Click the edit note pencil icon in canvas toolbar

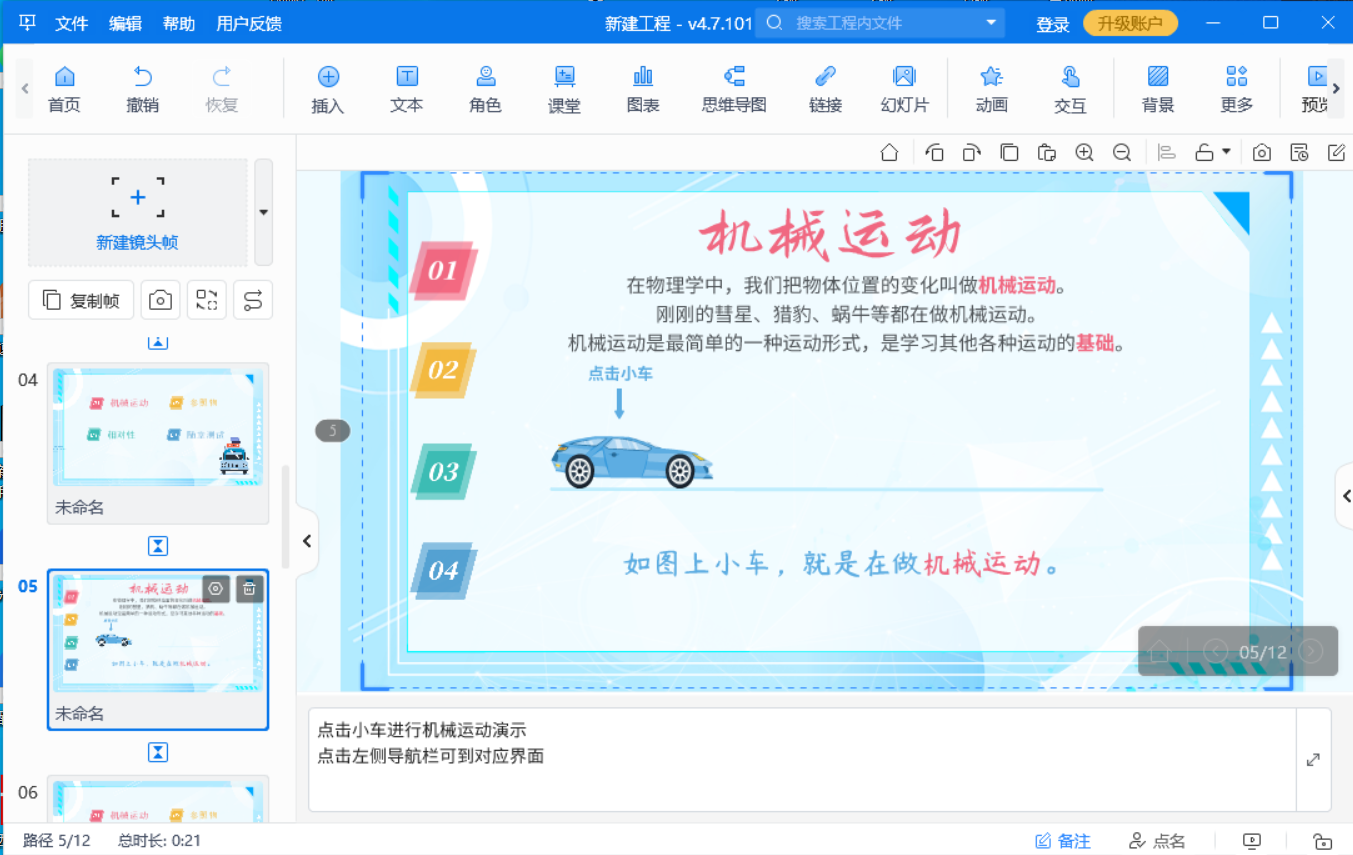pyautogui.click(x=1336, y=153)
